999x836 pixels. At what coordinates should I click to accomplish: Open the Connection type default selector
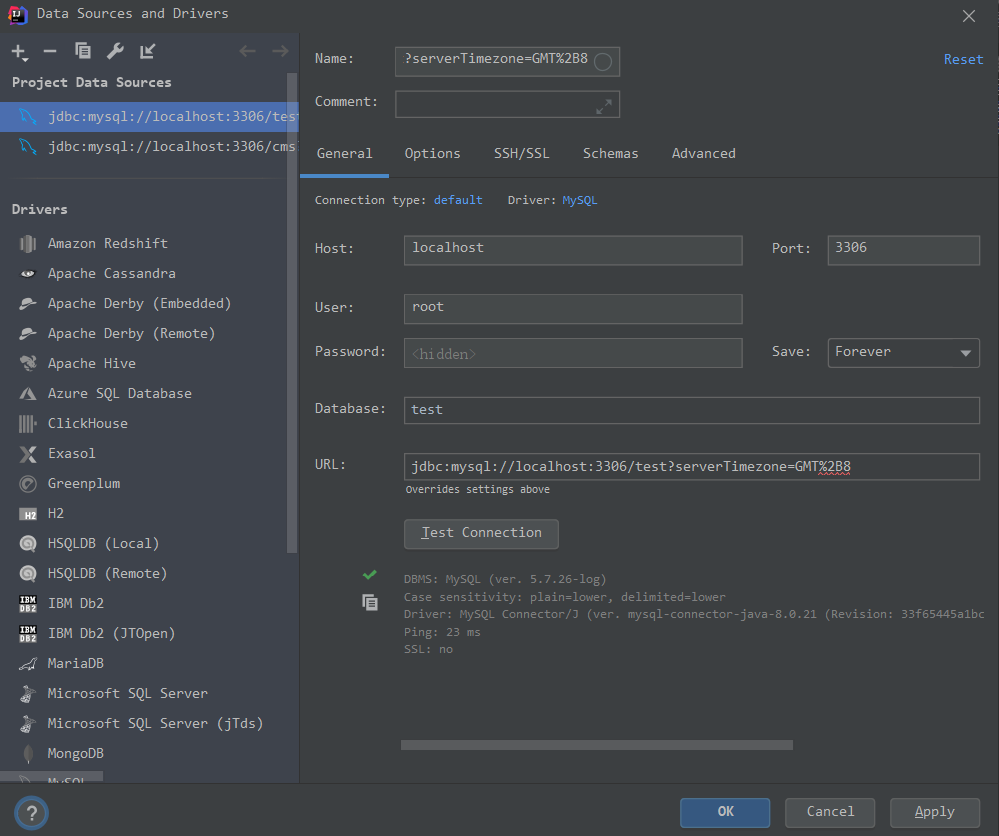(458, 201)
